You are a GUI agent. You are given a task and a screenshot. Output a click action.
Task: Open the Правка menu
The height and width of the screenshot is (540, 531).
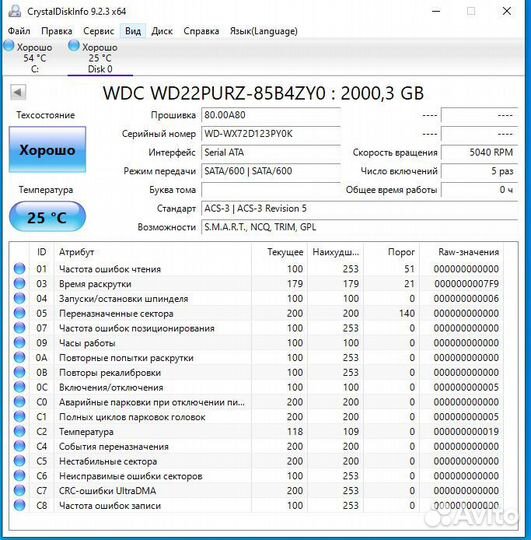(56, 31)
